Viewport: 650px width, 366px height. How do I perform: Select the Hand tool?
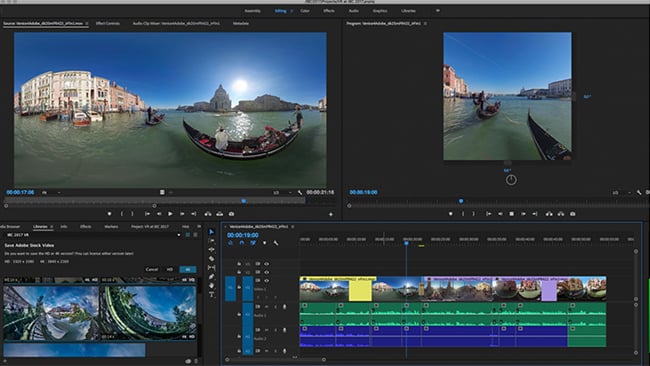pos(211,286)
